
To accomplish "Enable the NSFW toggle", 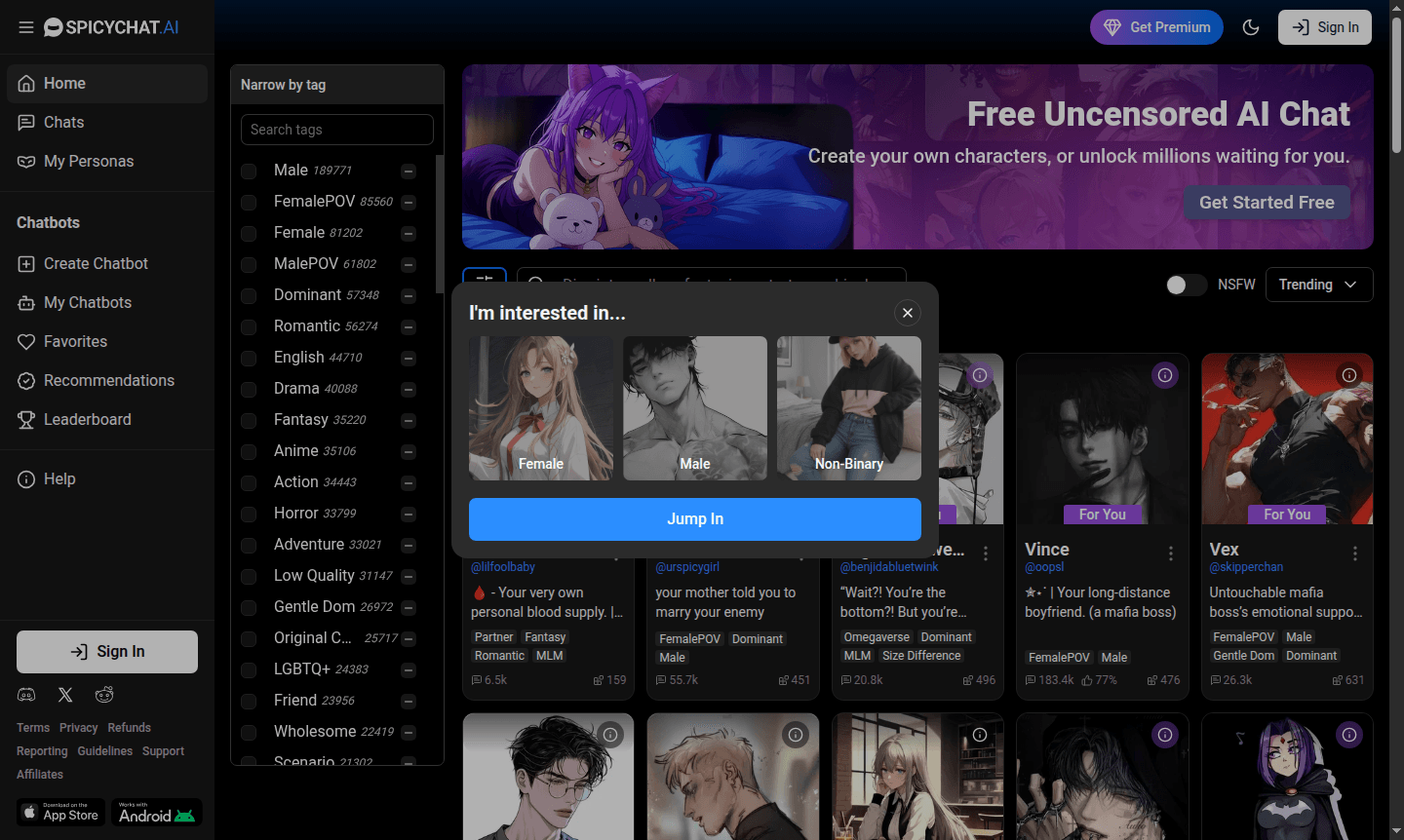I will 1186,285.
